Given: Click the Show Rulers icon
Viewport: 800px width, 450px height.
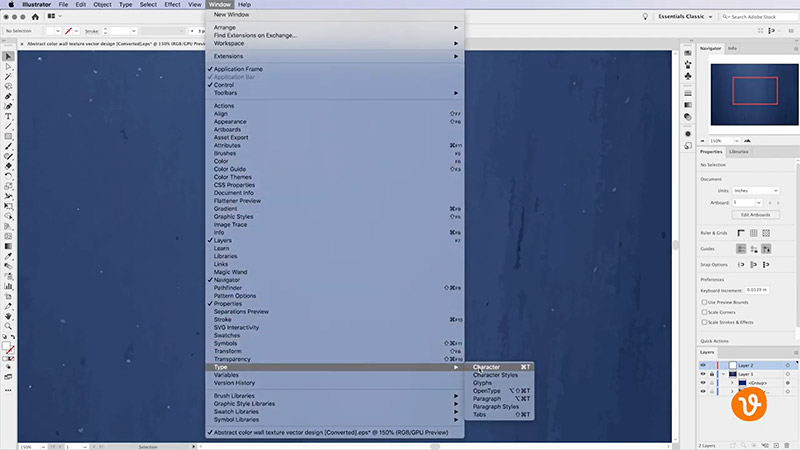Looking at the screenshot, I should pos(741,233).
